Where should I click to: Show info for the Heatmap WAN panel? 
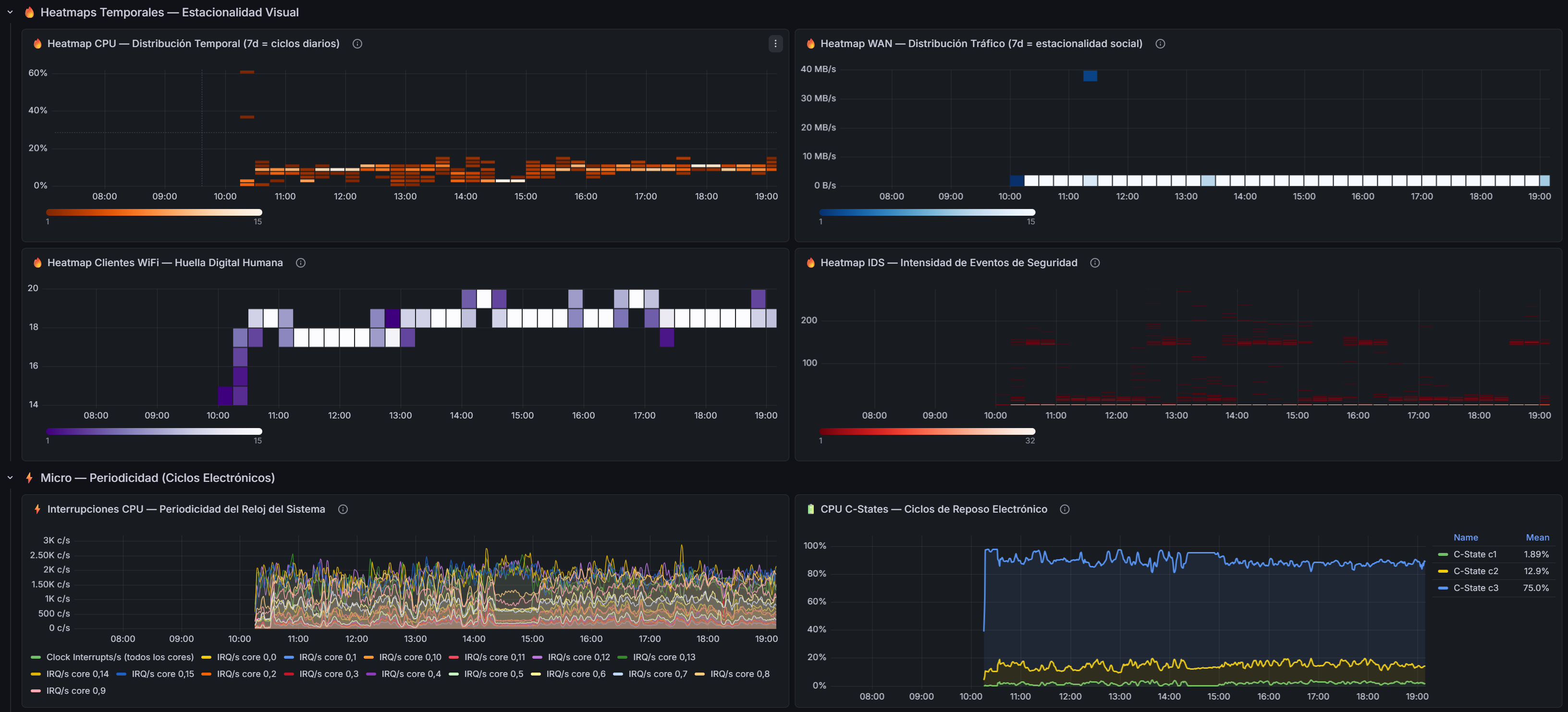pyautogui.click(x=1160, y=44)
